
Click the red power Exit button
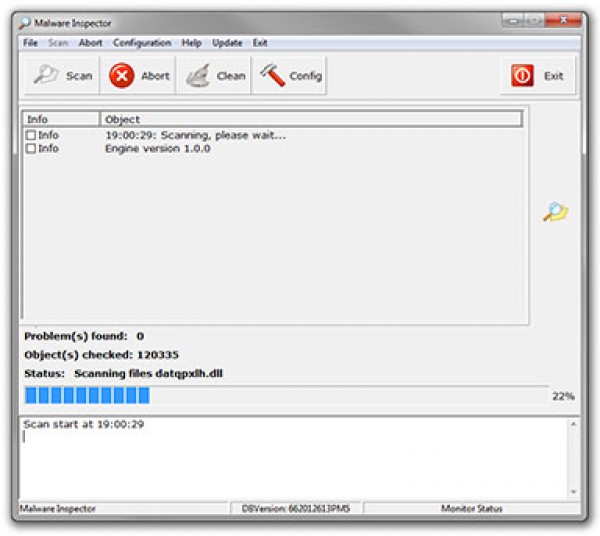point(538,75)
